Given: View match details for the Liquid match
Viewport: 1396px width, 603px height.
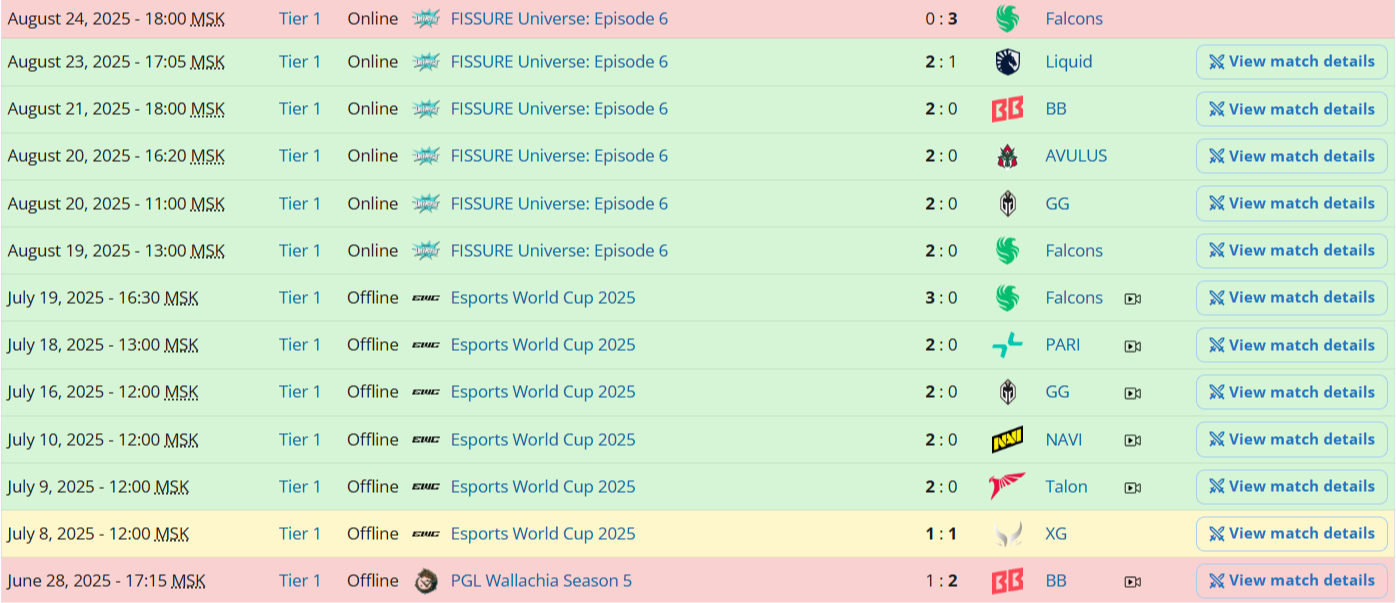Looking at the screenshot, I should point(1291,62).
